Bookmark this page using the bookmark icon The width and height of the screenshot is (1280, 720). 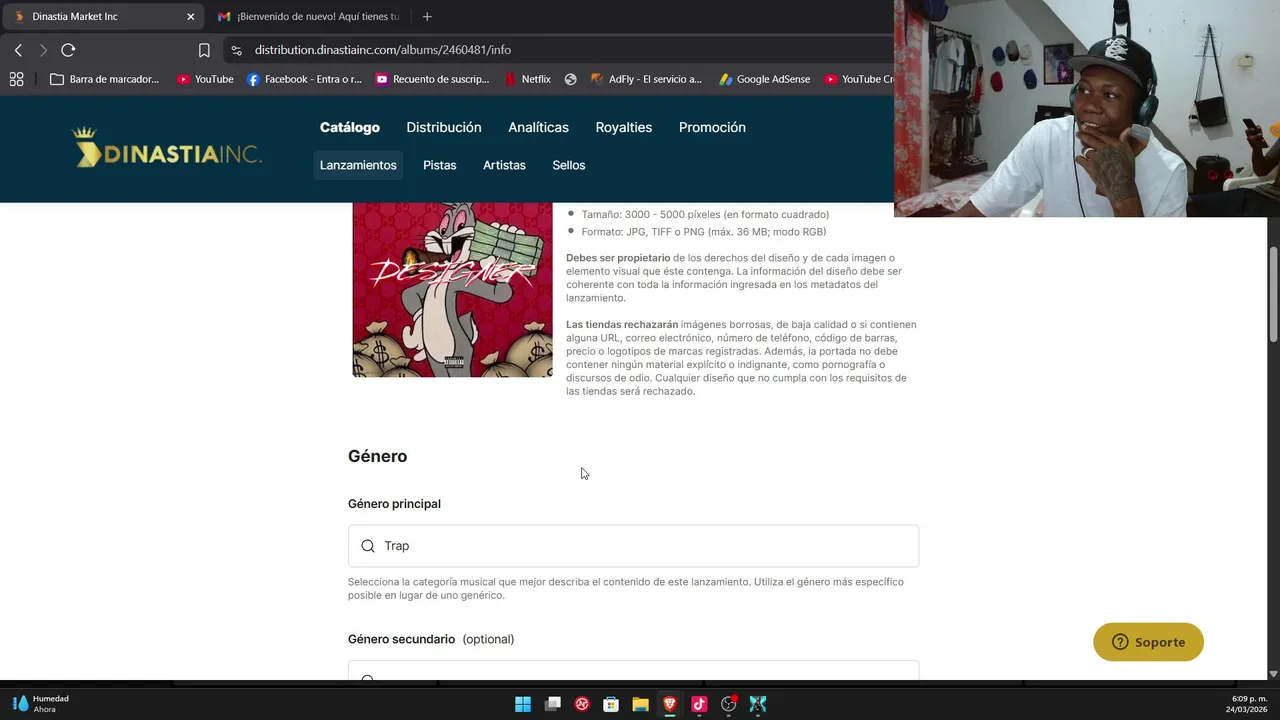pyautogui.click(x=204, y=50)
